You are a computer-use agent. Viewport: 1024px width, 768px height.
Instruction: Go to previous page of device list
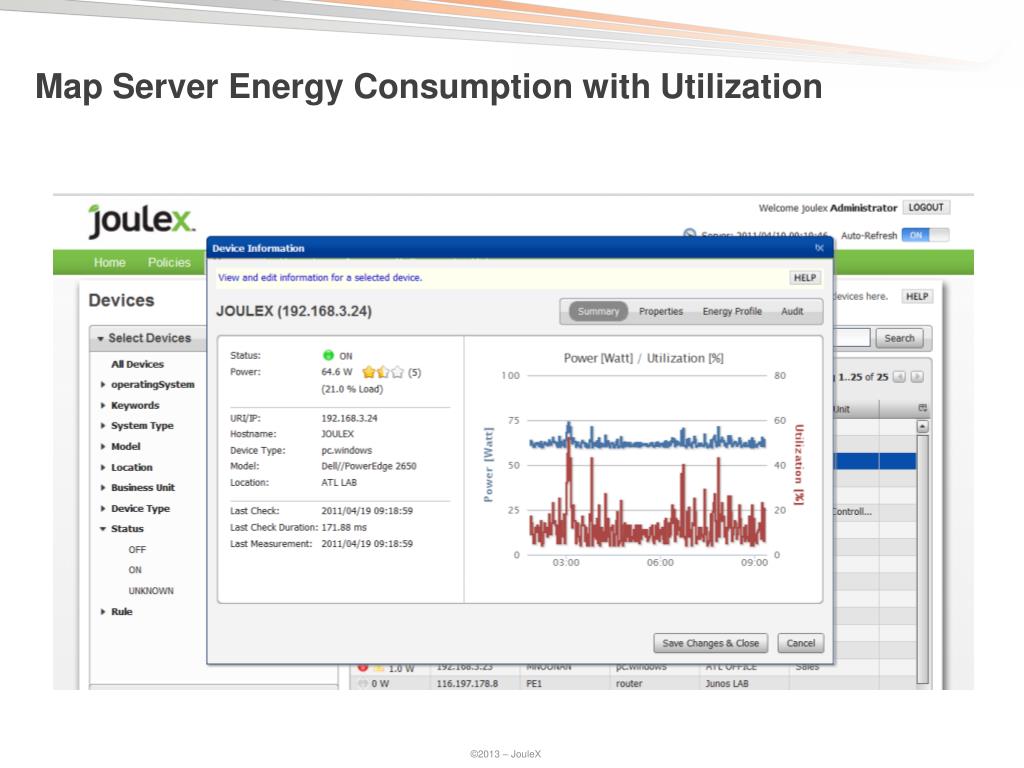pyautogui.click(x=899, y=377)
